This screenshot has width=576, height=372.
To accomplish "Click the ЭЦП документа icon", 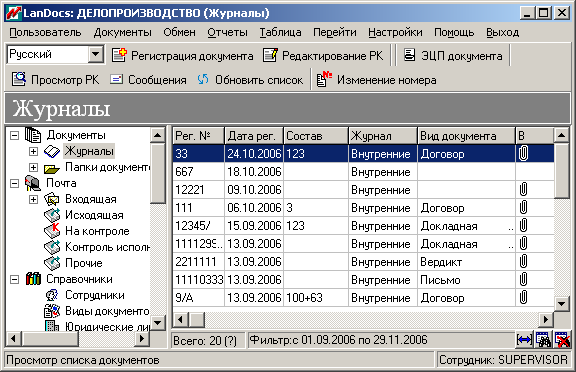I will coord(410,55).
